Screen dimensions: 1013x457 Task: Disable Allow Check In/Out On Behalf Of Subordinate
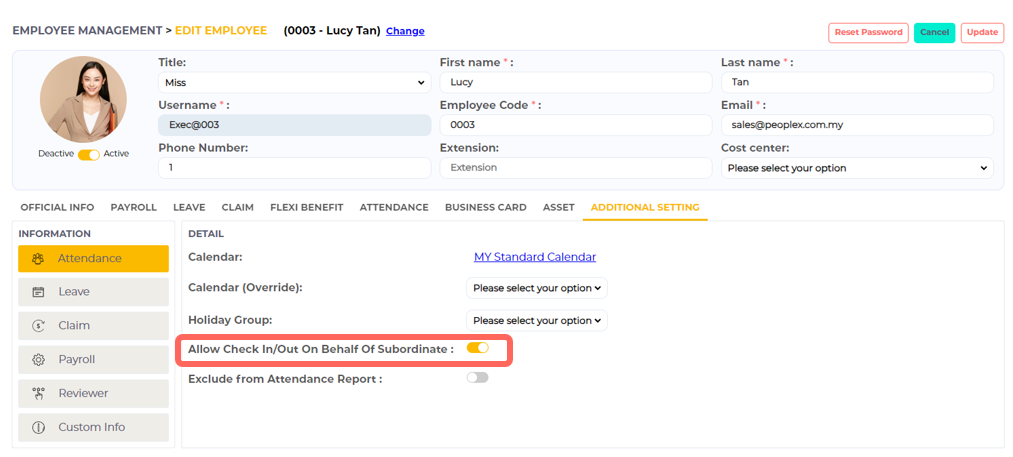click(477, 348)
